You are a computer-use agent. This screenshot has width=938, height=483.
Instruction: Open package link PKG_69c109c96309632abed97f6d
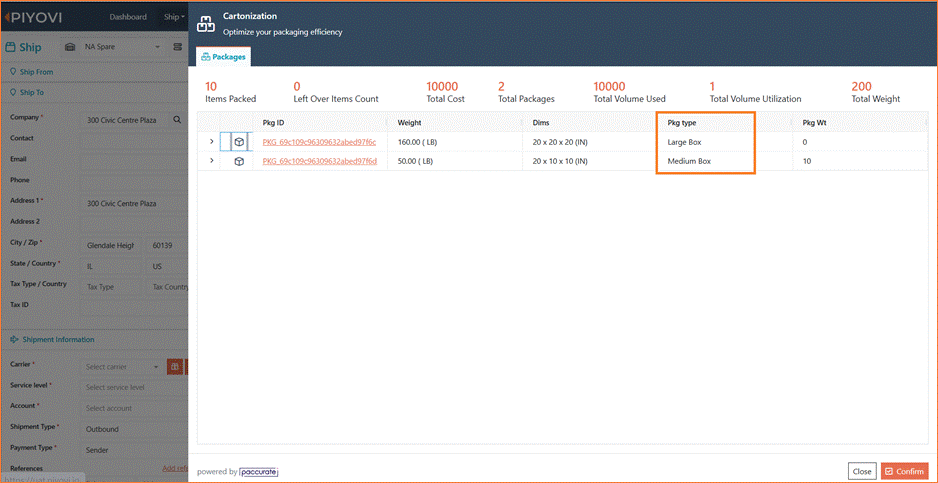(319, 161)
